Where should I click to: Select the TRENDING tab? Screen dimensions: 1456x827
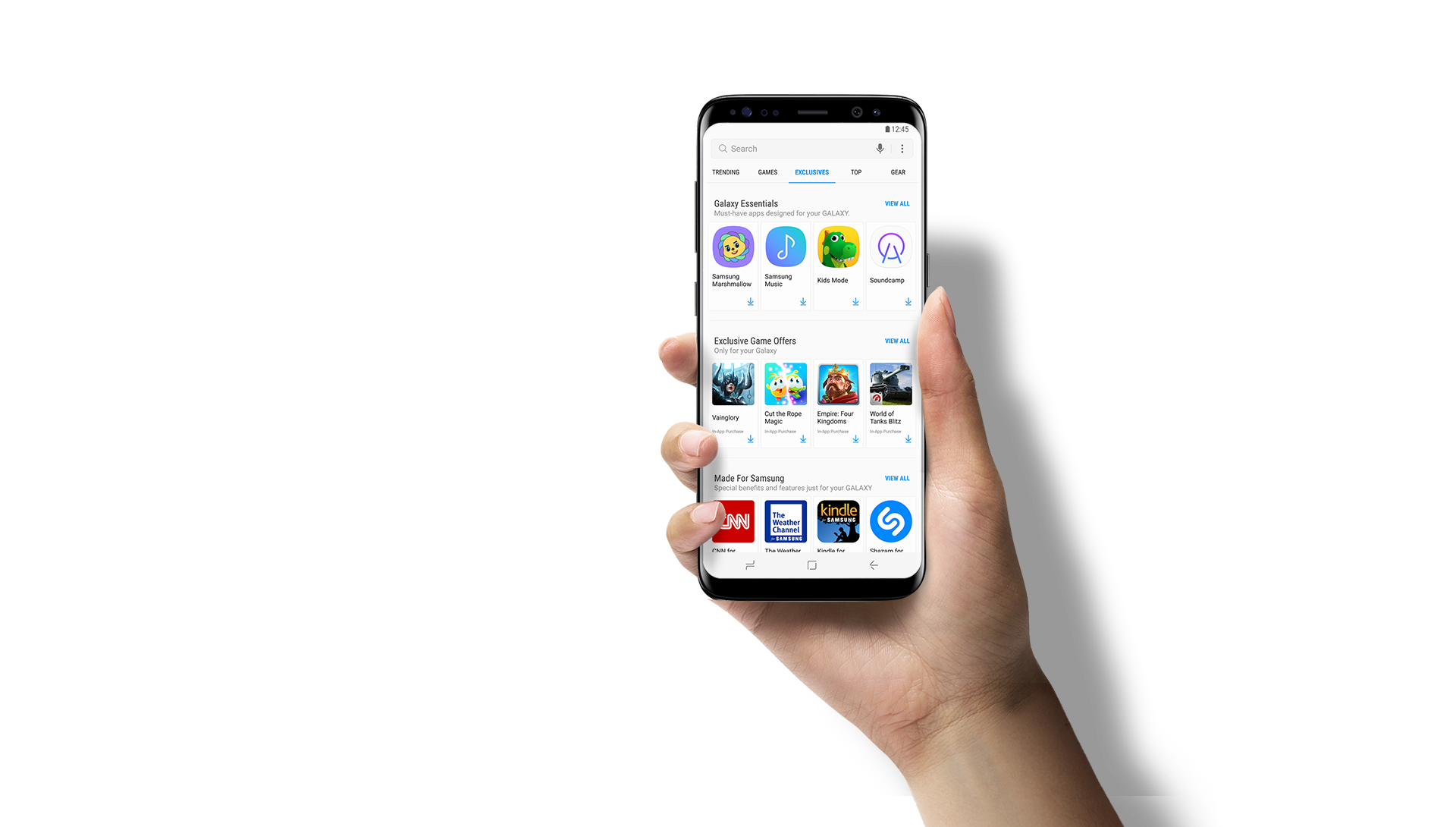(724, 171)
